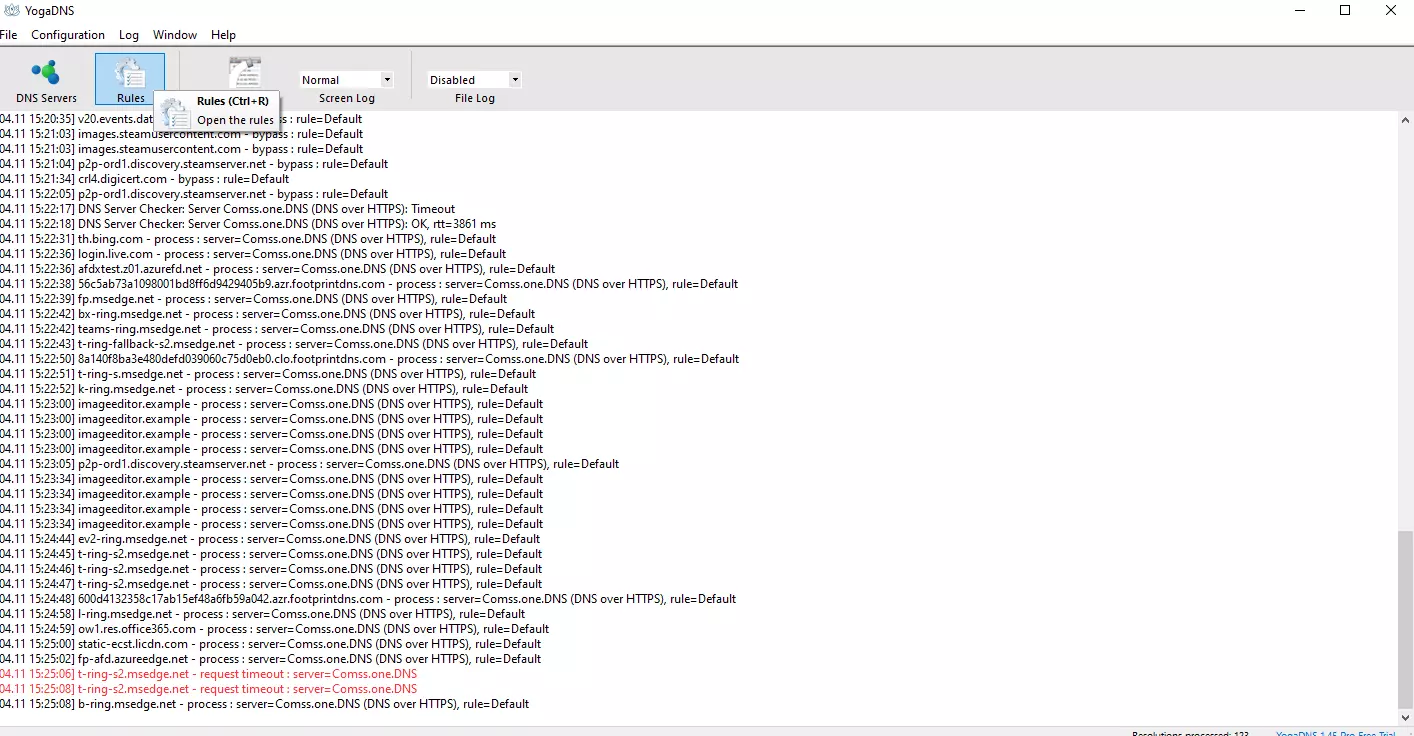Select the DNS Server Checker Timeout log line
This screenshot has width=1414, height=736.
(x=227, y=209)
